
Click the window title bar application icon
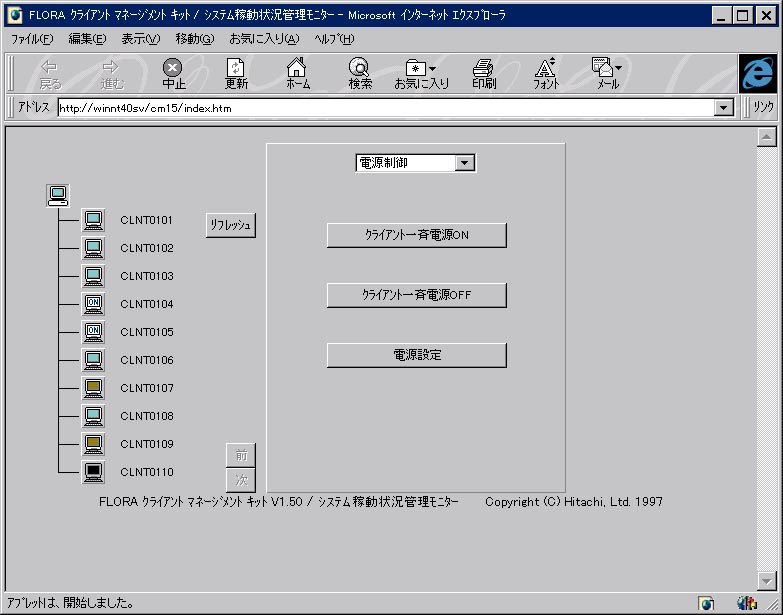pos(15,15)
